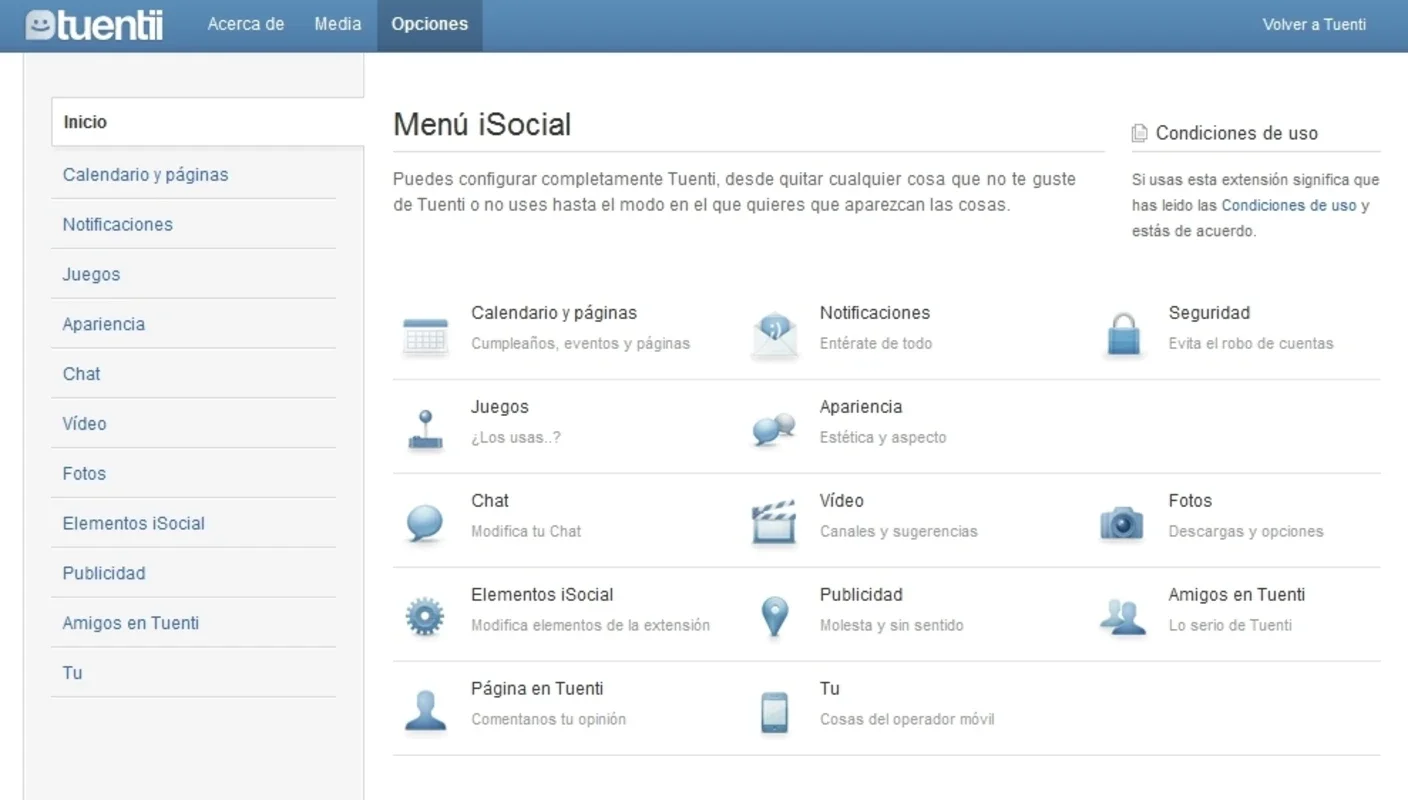Click the map pin icon for Publicidad
Screen dimensions: 1408x800
click(x=774, y=617)
